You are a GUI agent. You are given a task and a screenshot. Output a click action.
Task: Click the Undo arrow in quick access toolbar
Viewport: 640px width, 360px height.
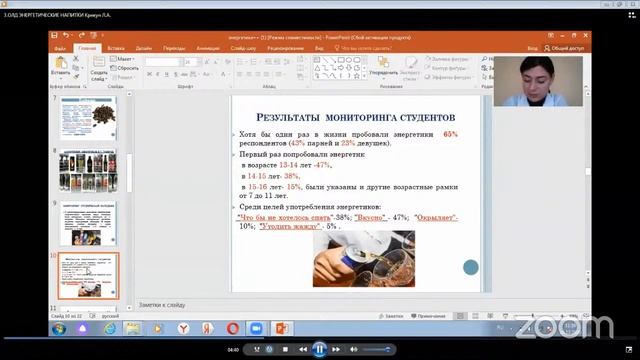tap(66, 36)
